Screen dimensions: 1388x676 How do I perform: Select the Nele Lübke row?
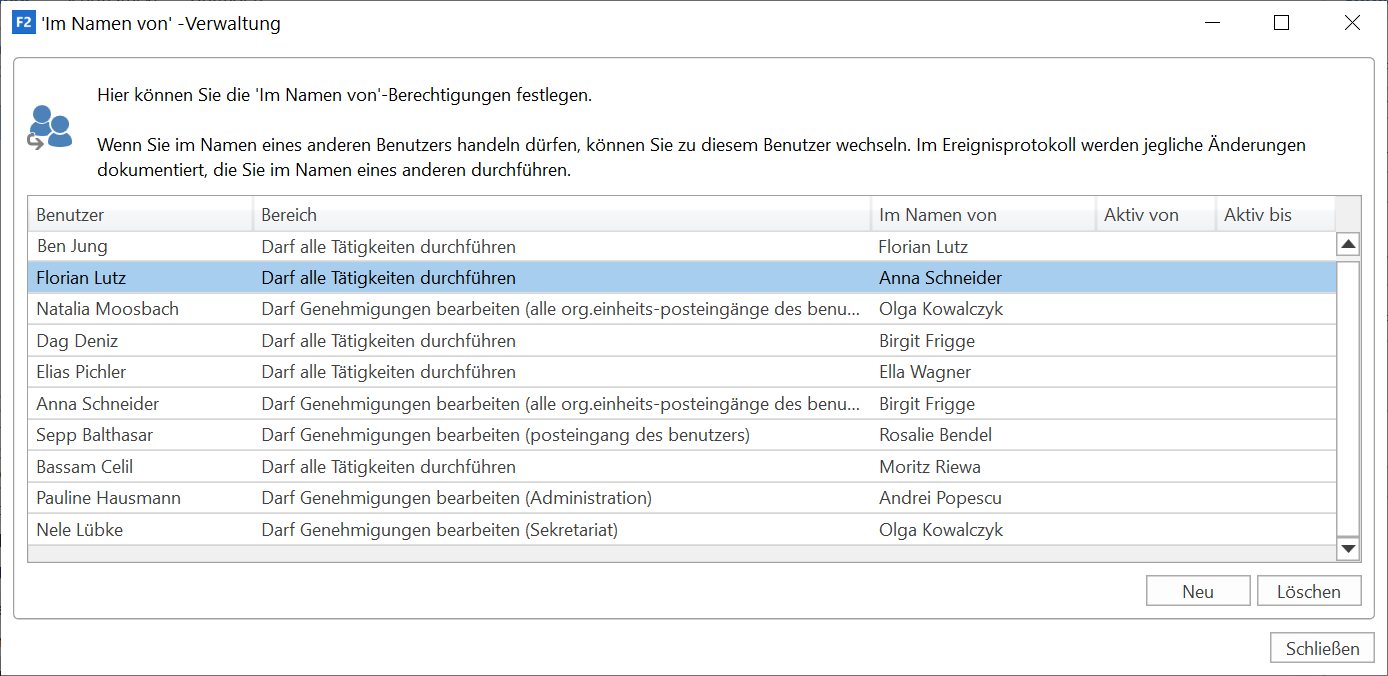79,530
